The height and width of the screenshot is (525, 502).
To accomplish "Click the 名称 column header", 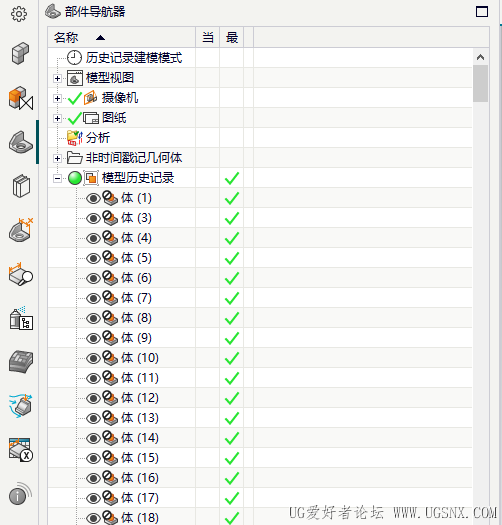I will pos(122,37).
